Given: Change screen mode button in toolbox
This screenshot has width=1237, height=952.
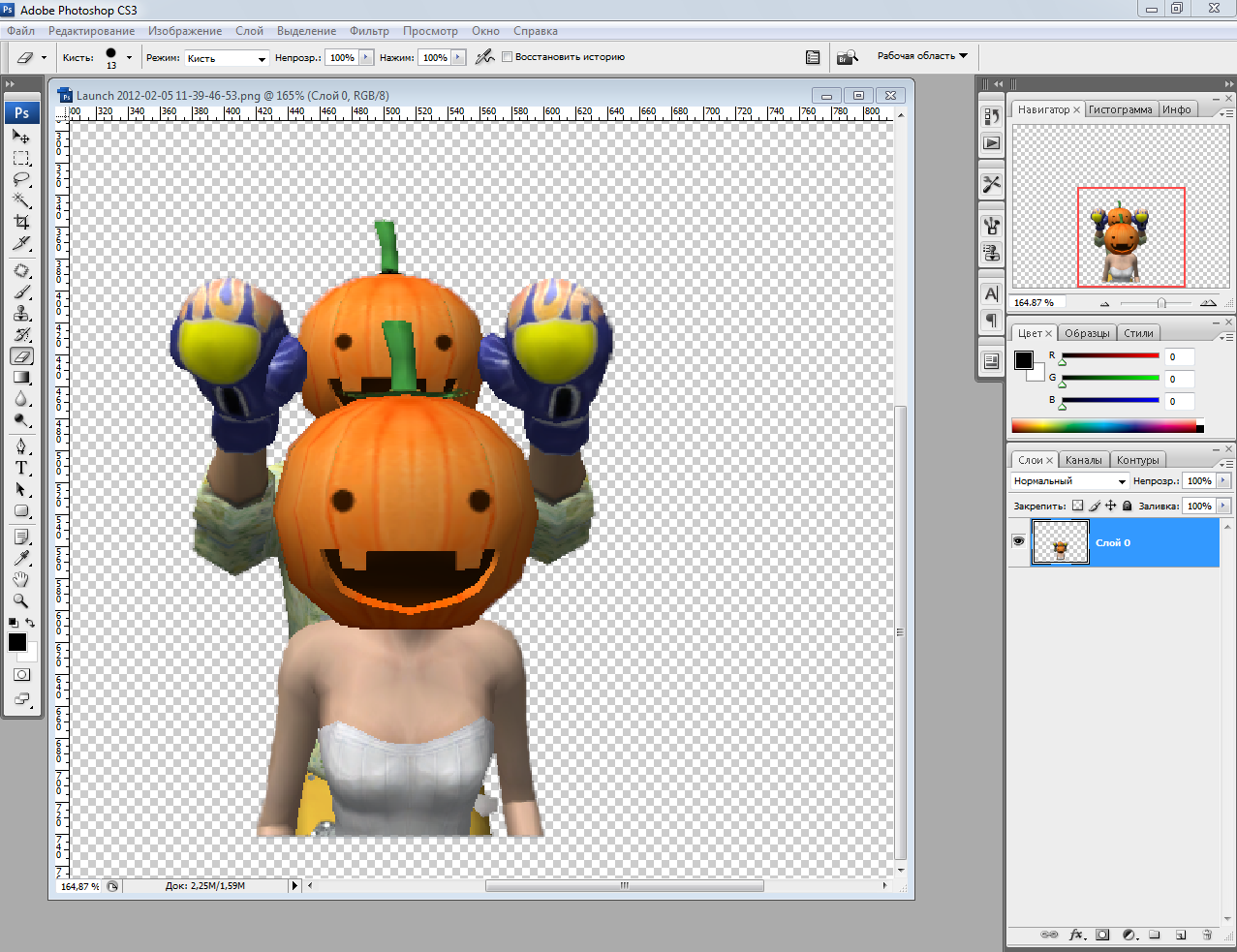Looking at the screenshot, I should (21, 698).
